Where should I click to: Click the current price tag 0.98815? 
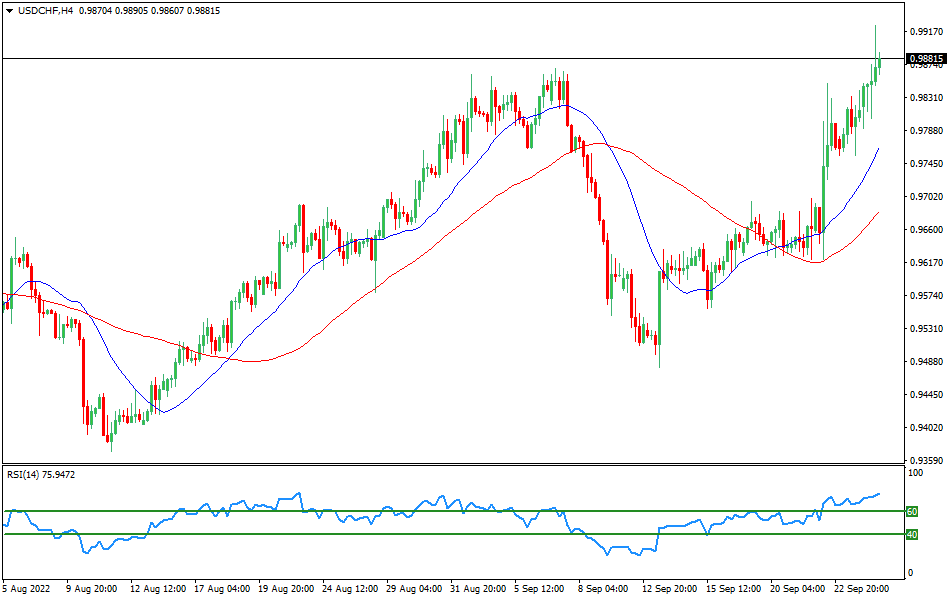(x=926, y=59)
